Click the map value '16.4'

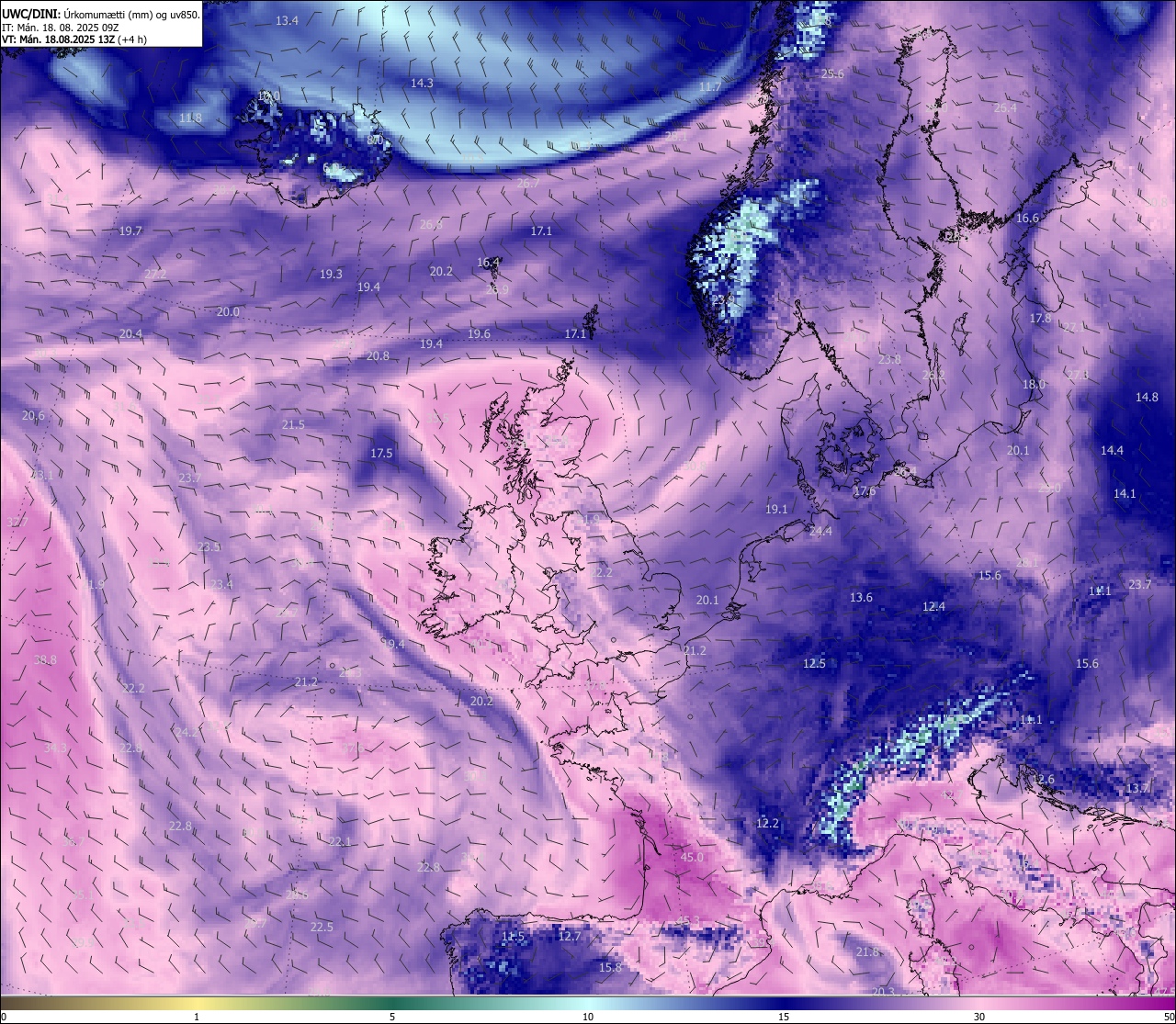[x=488, y=262]
